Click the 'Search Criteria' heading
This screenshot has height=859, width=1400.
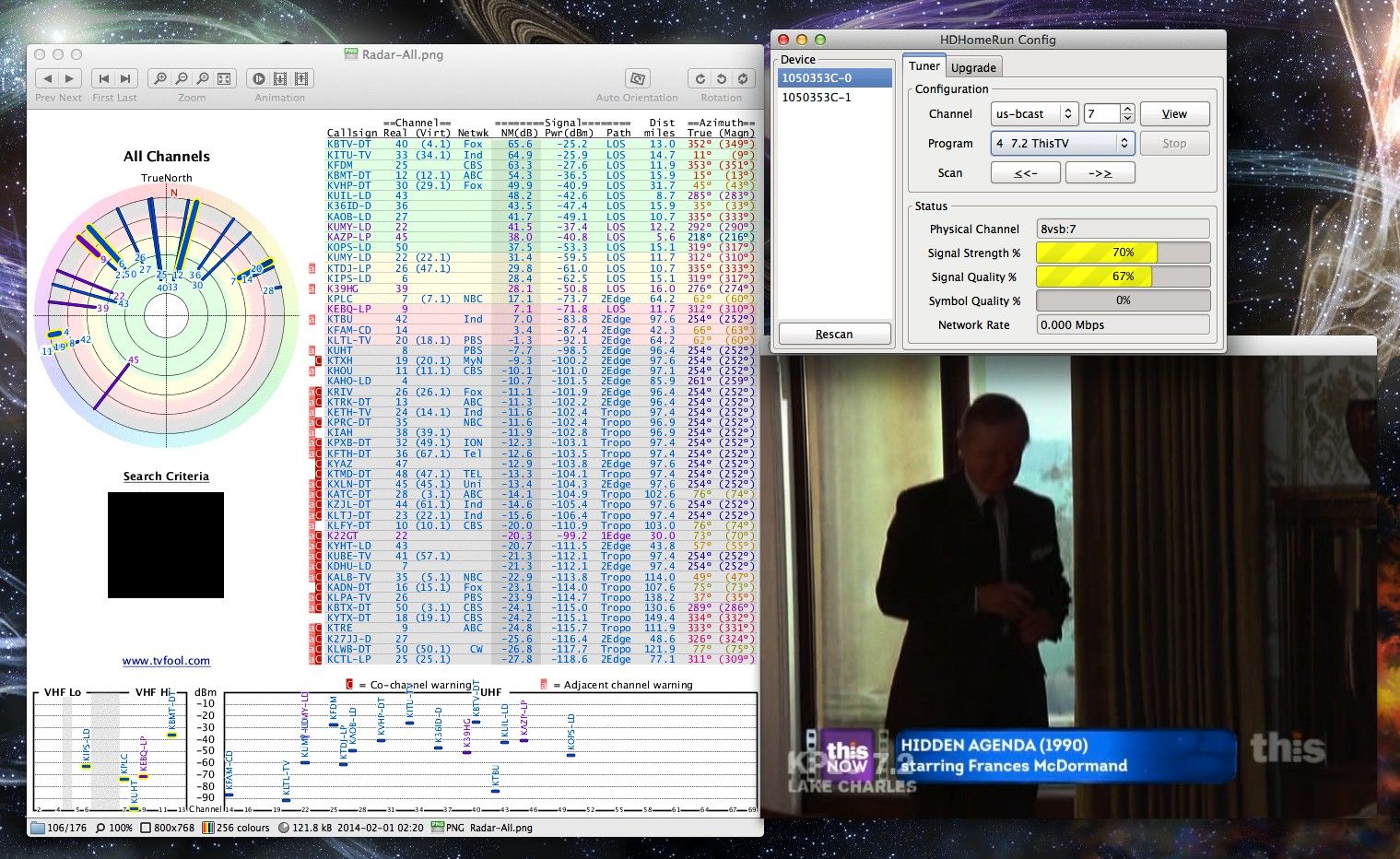point(166,477)
